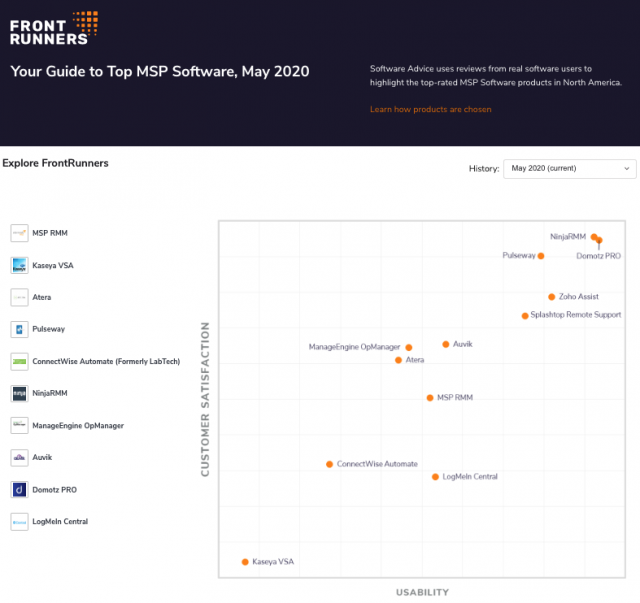Select Pulseway in the product list
The height and width of the screenshot is (603, 640).
[x=49, y=329]
